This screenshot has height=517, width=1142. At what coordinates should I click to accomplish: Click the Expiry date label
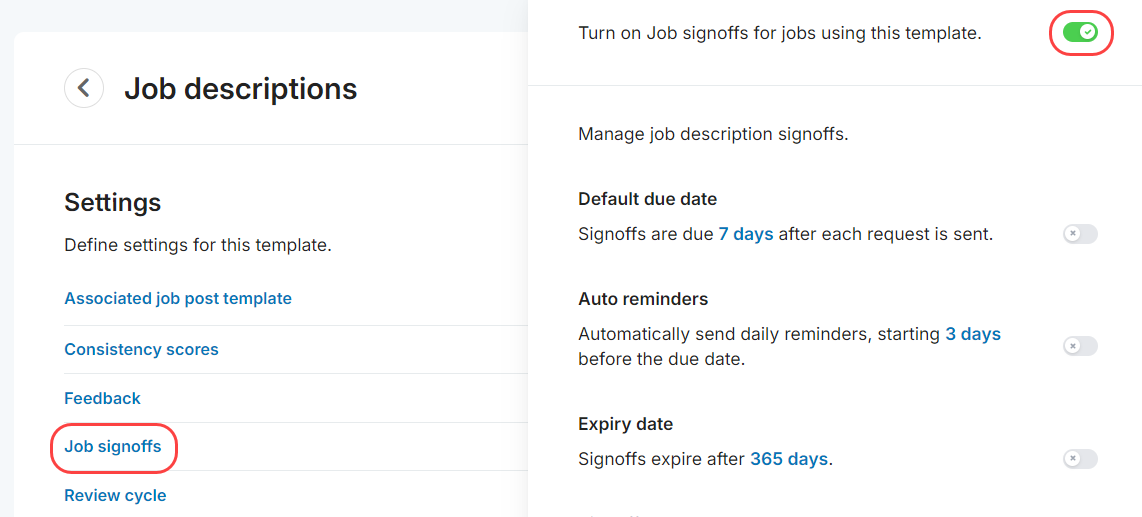point(625,424)
